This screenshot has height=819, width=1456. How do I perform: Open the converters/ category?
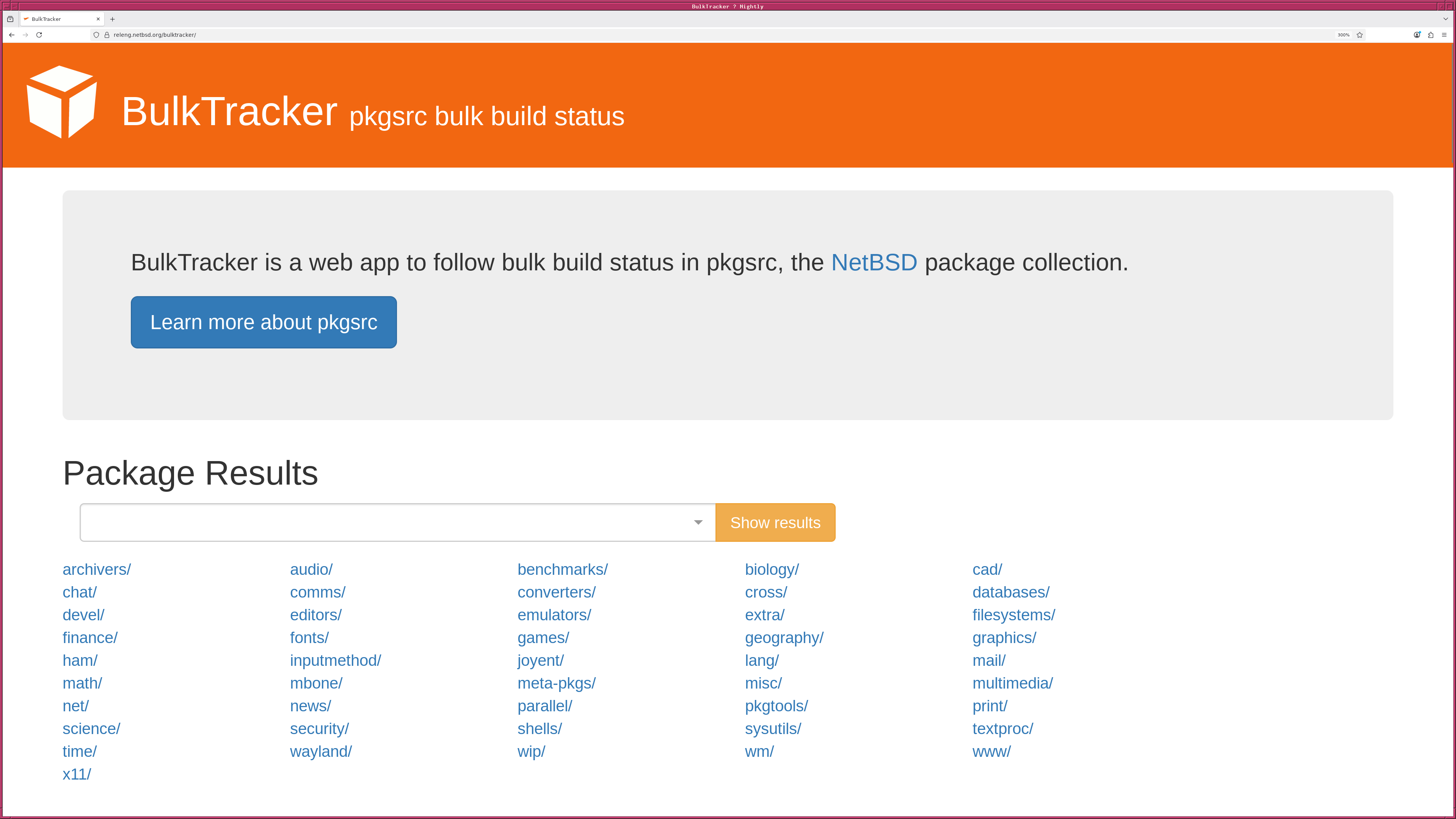click(557, 592)
